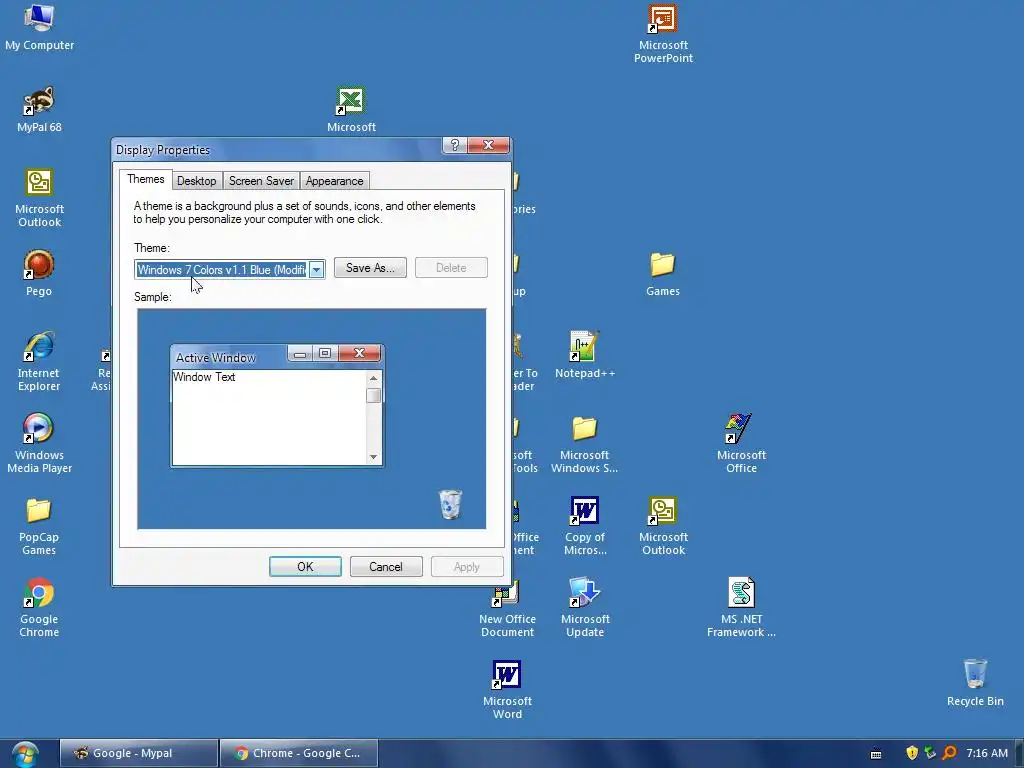Select the New Office Document shortcut
Viewport: 1024px width, 768px height.
507,609
